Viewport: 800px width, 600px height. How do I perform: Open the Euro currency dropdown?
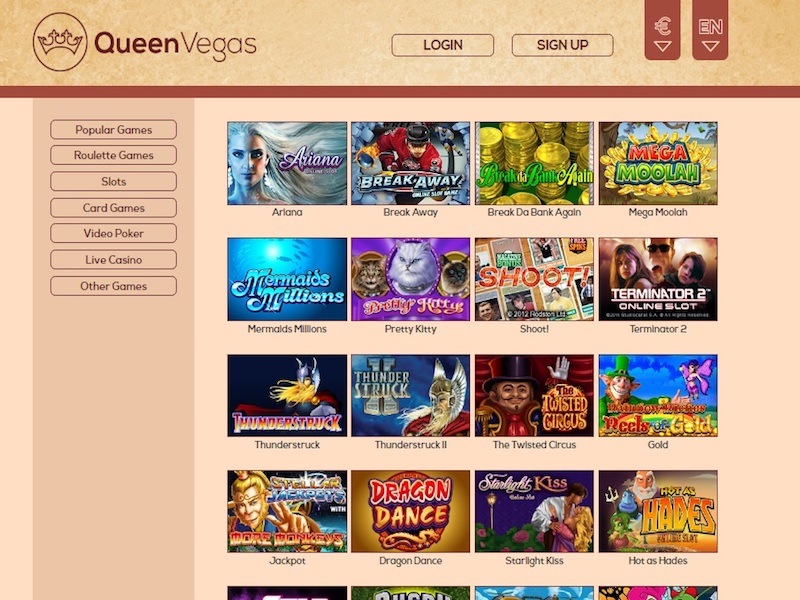(662, 30)
